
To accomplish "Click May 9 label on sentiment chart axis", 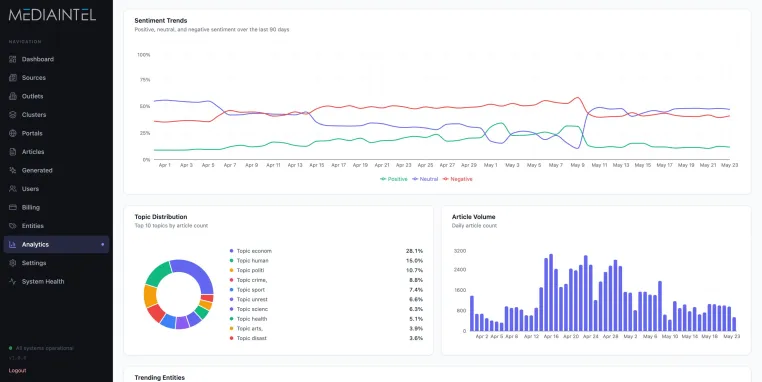I will click(577, 165).
